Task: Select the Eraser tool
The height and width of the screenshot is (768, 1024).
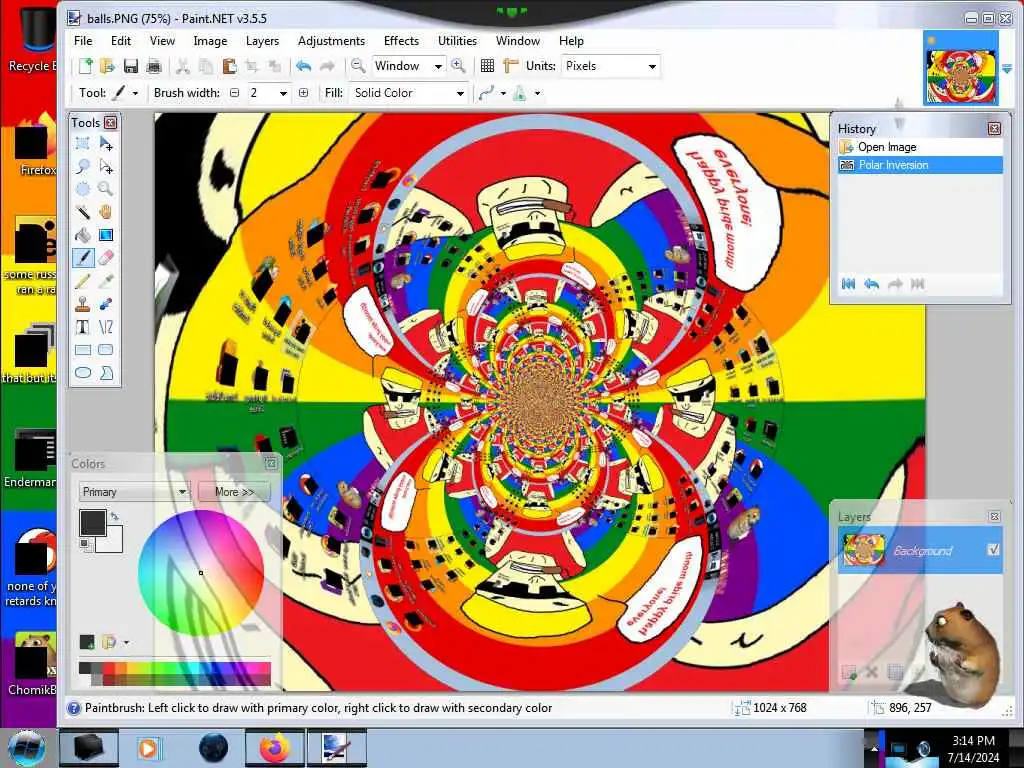Action: tap(106, 257)
